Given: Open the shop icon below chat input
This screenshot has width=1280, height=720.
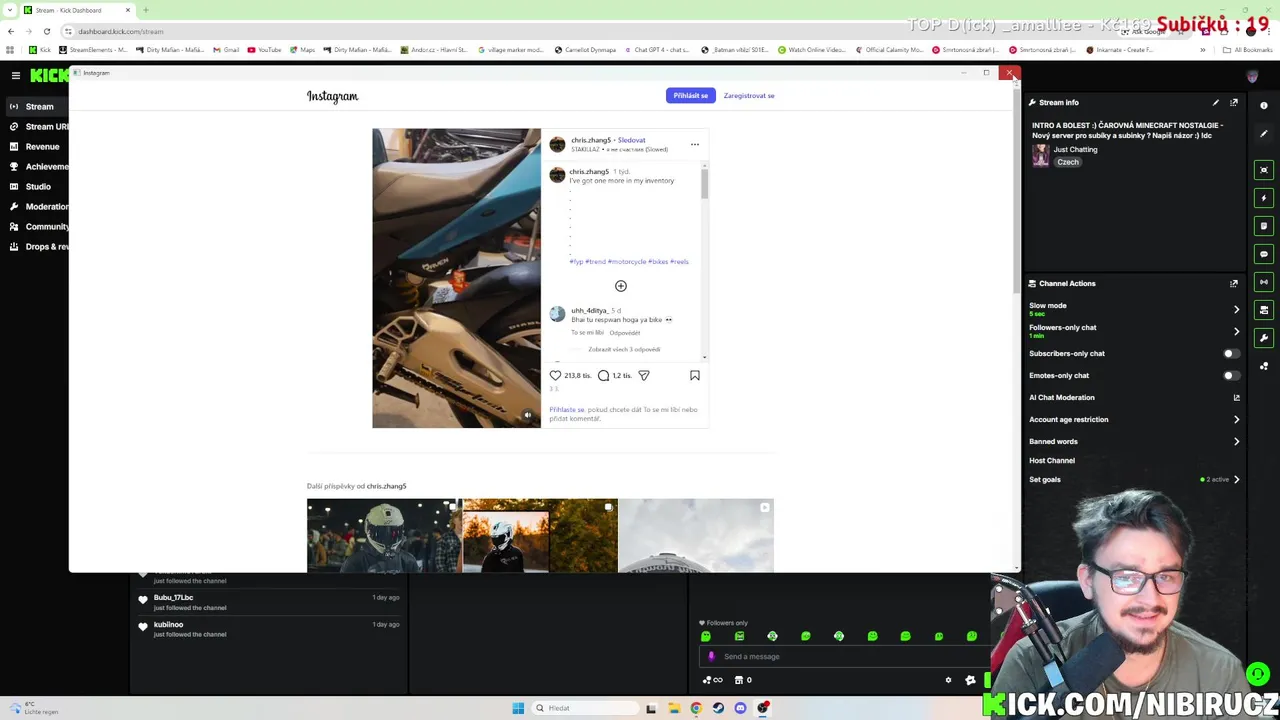Looking at the screenshot, I should point(739,680).
